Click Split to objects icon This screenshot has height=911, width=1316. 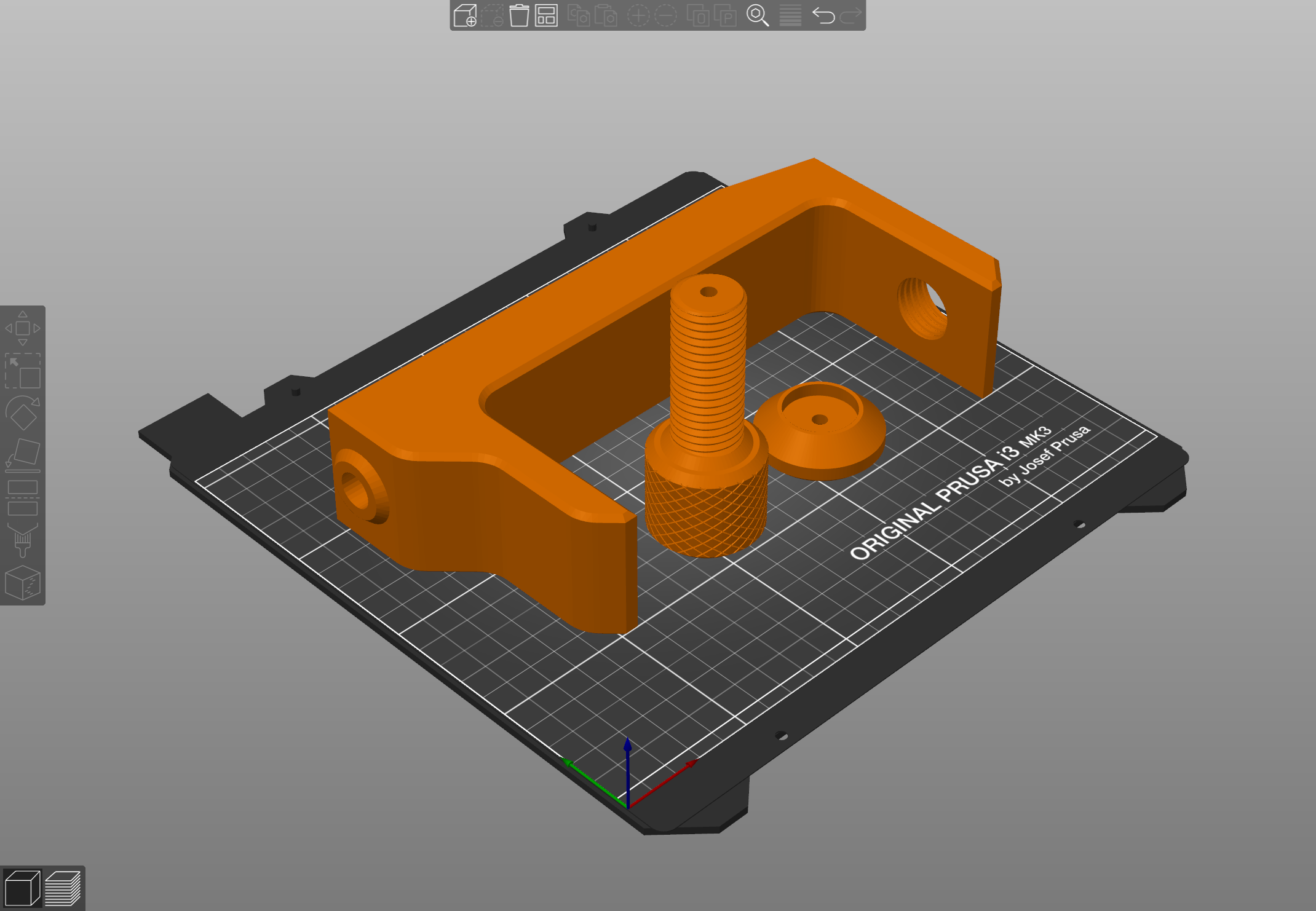pos(698,15)
